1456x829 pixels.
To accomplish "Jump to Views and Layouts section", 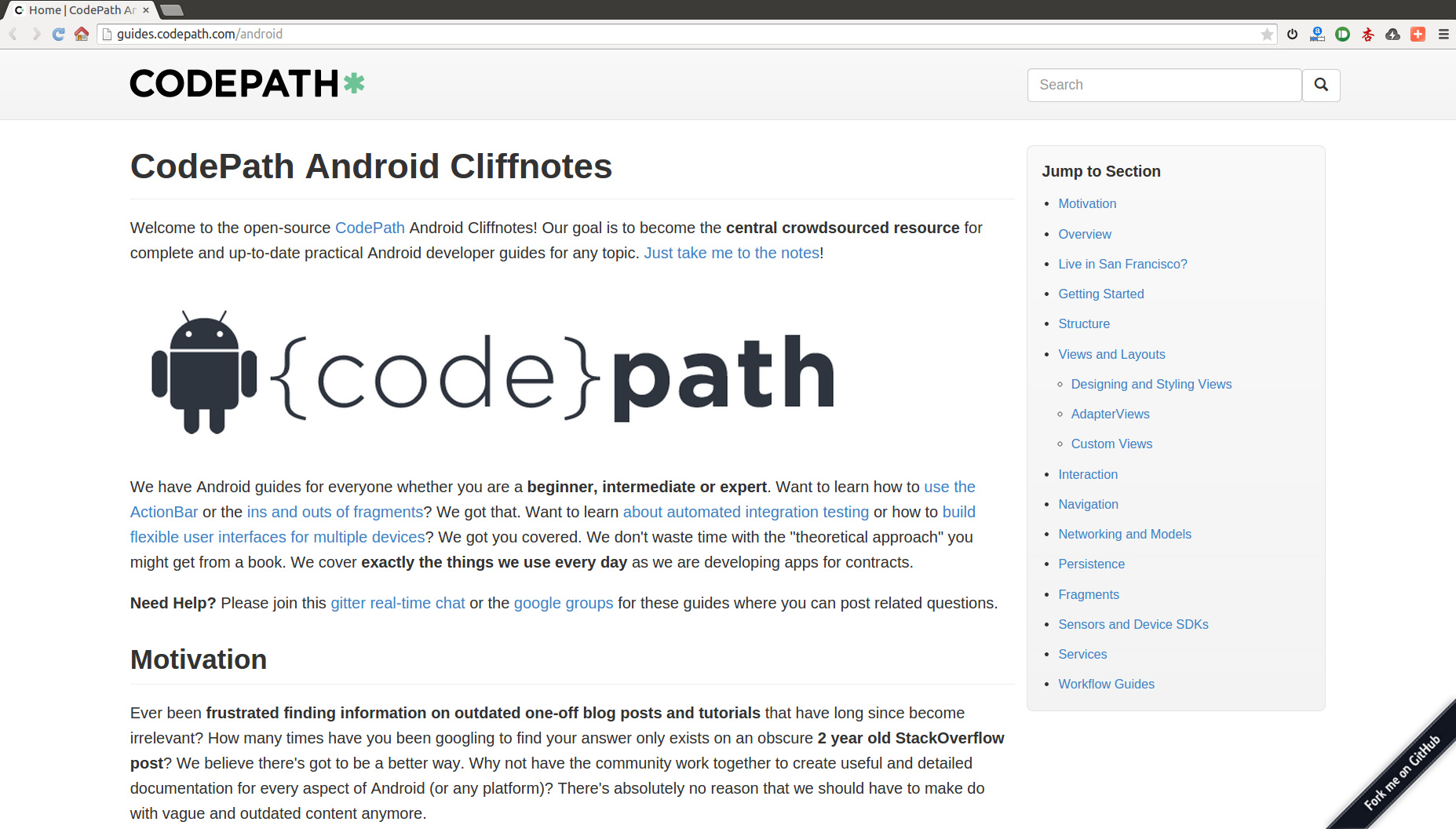I will point(1111,354).
